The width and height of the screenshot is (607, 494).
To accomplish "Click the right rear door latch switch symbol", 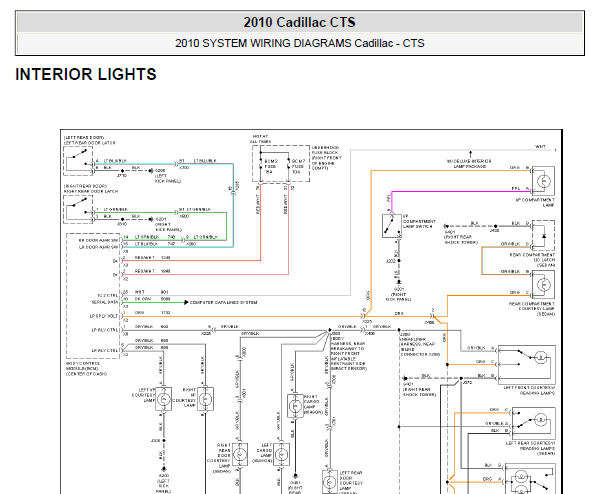I will (79, 209).
